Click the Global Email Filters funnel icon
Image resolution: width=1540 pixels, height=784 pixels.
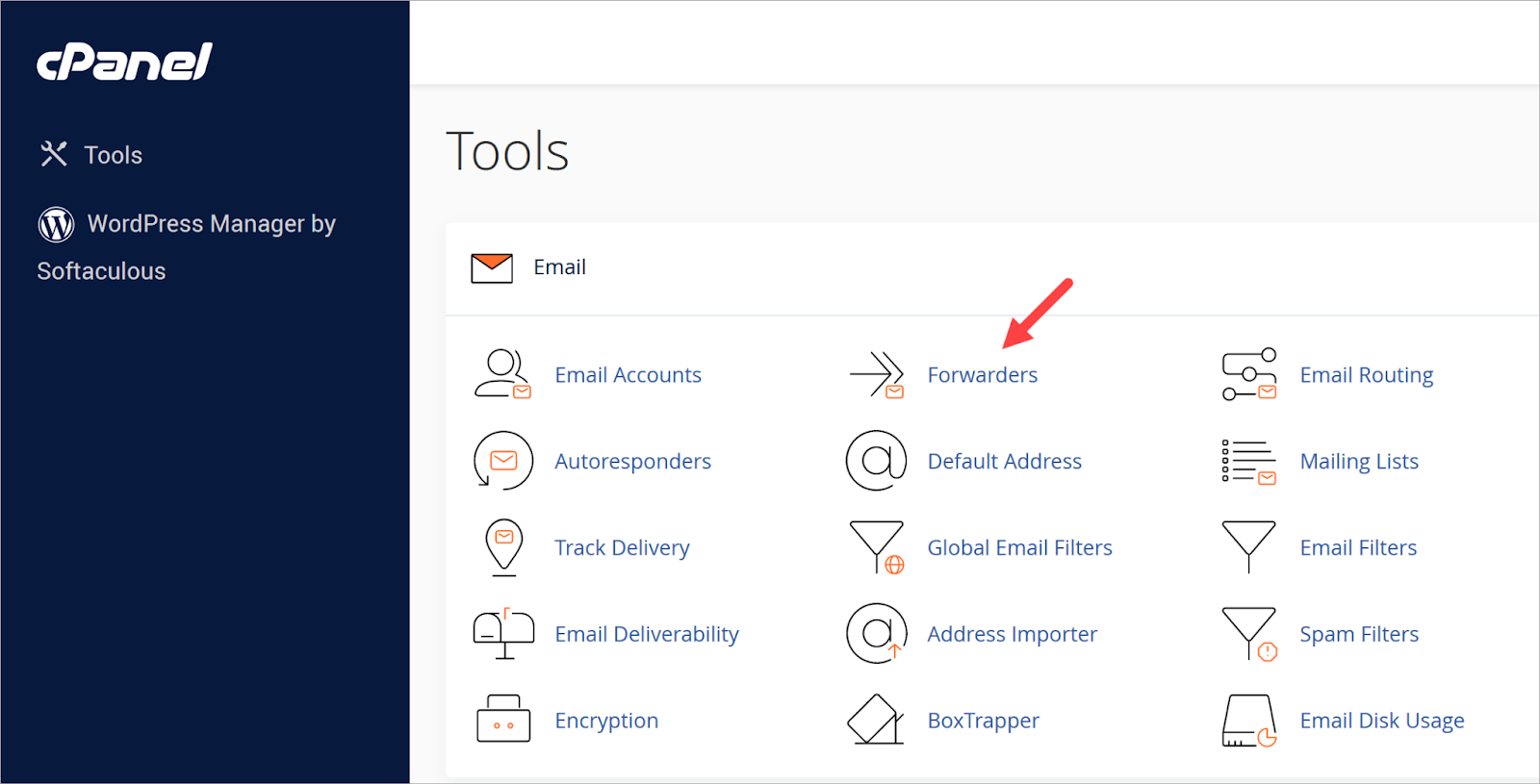pos(876,546)
